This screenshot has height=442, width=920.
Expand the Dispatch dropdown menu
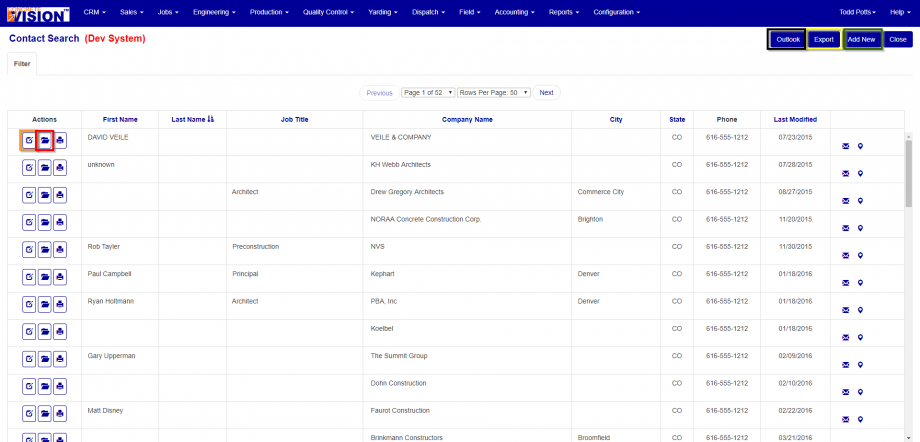[428, 12]
